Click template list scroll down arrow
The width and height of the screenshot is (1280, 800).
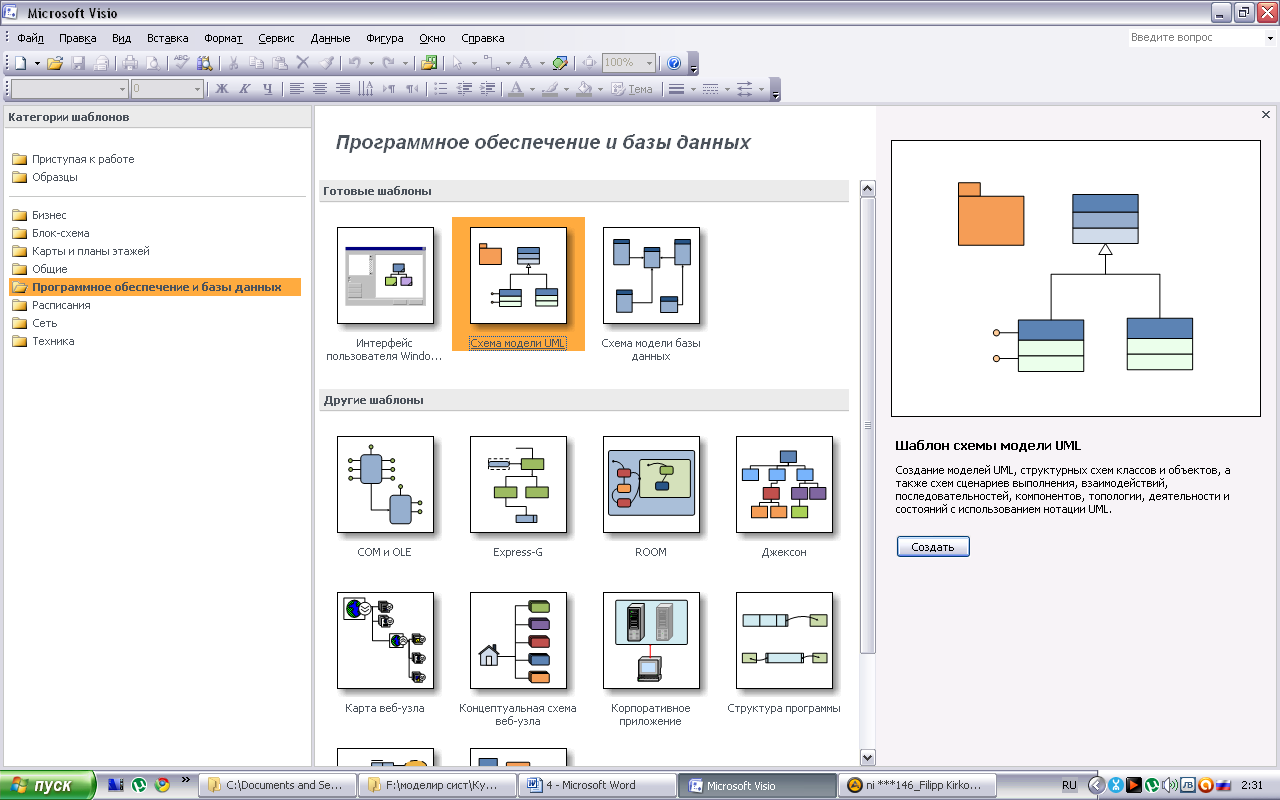tap(868, 758)
